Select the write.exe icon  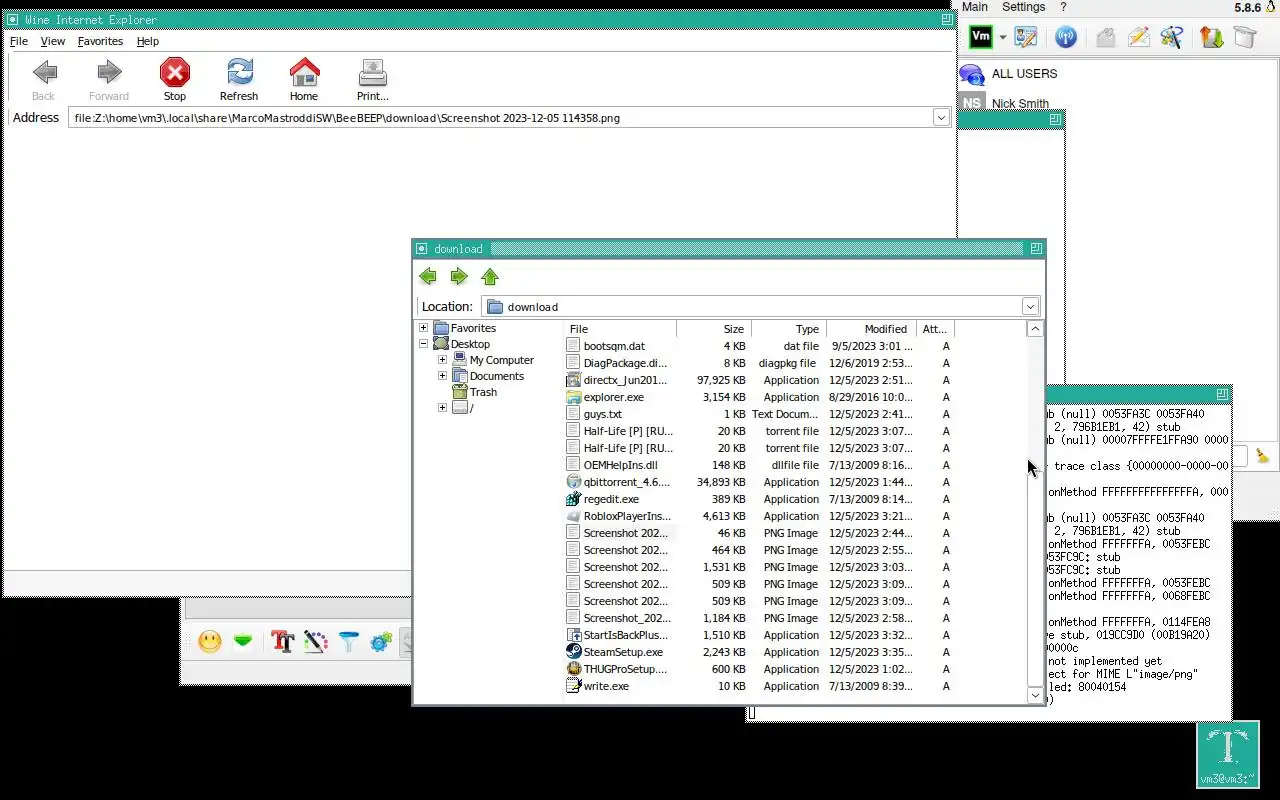[573, 686]
